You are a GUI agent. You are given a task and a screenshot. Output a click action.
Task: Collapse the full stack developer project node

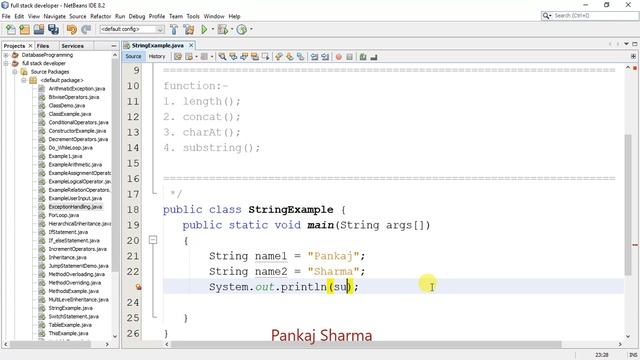pyautogui.click(x=6, y=63)
